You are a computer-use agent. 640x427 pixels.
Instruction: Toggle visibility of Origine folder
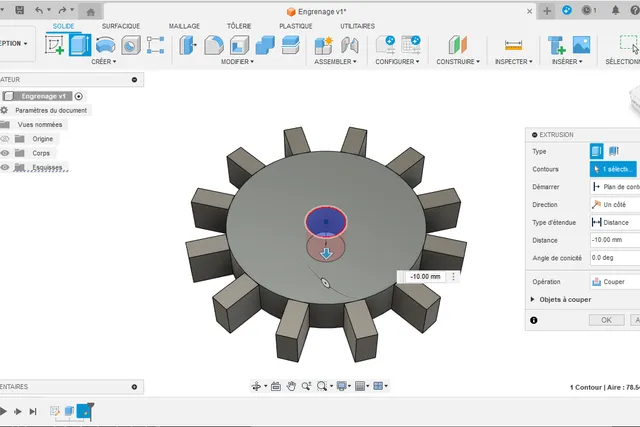point(4,139)
